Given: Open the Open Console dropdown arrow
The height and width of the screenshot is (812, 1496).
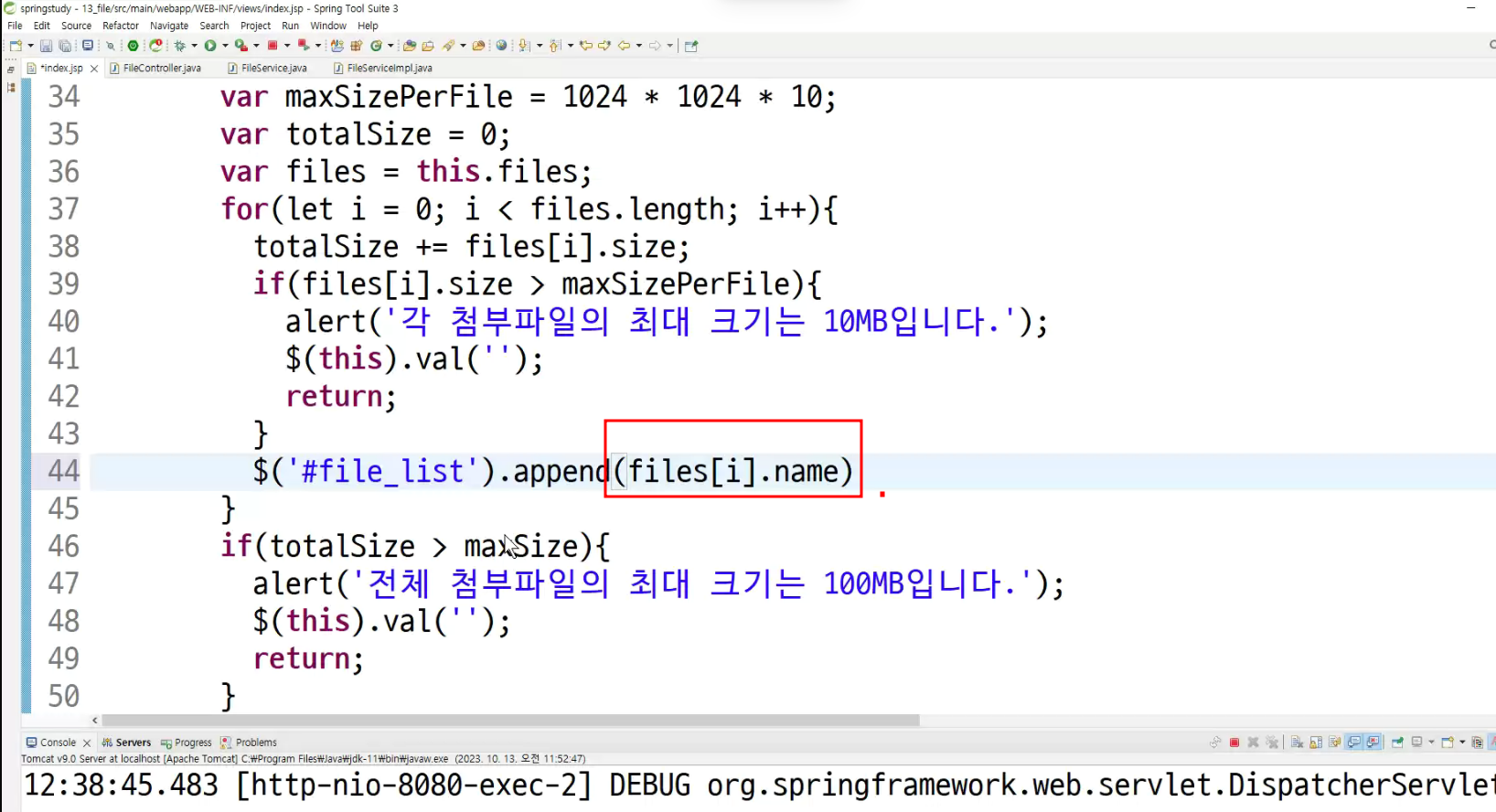Looking at the screenshot, I should (x=1462, y=743).
